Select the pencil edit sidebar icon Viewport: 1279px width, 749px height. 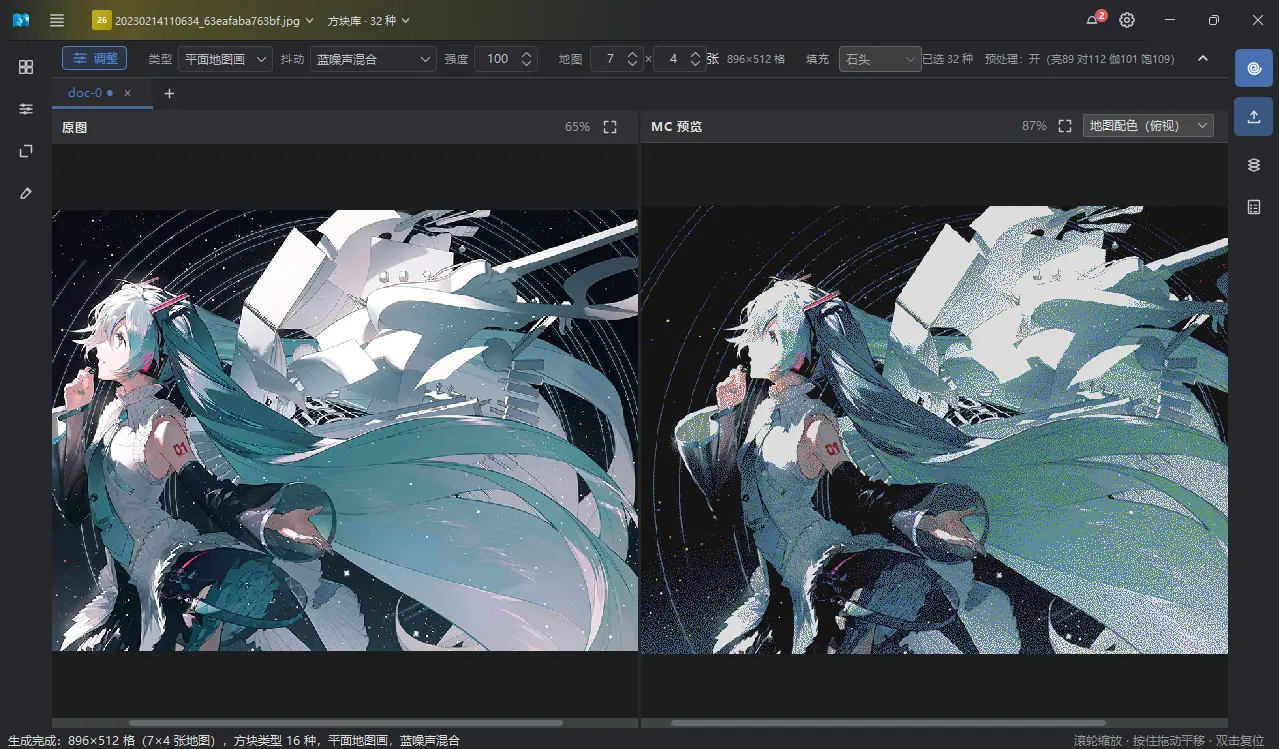click(26, 193)
